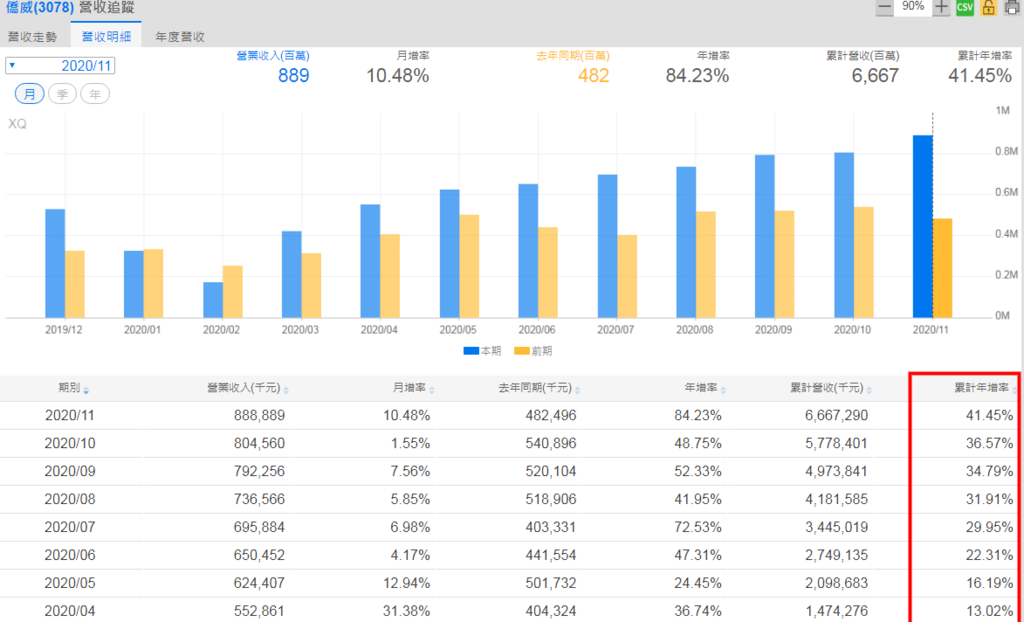Select the 年 period toggle

[x=95, y=94]
